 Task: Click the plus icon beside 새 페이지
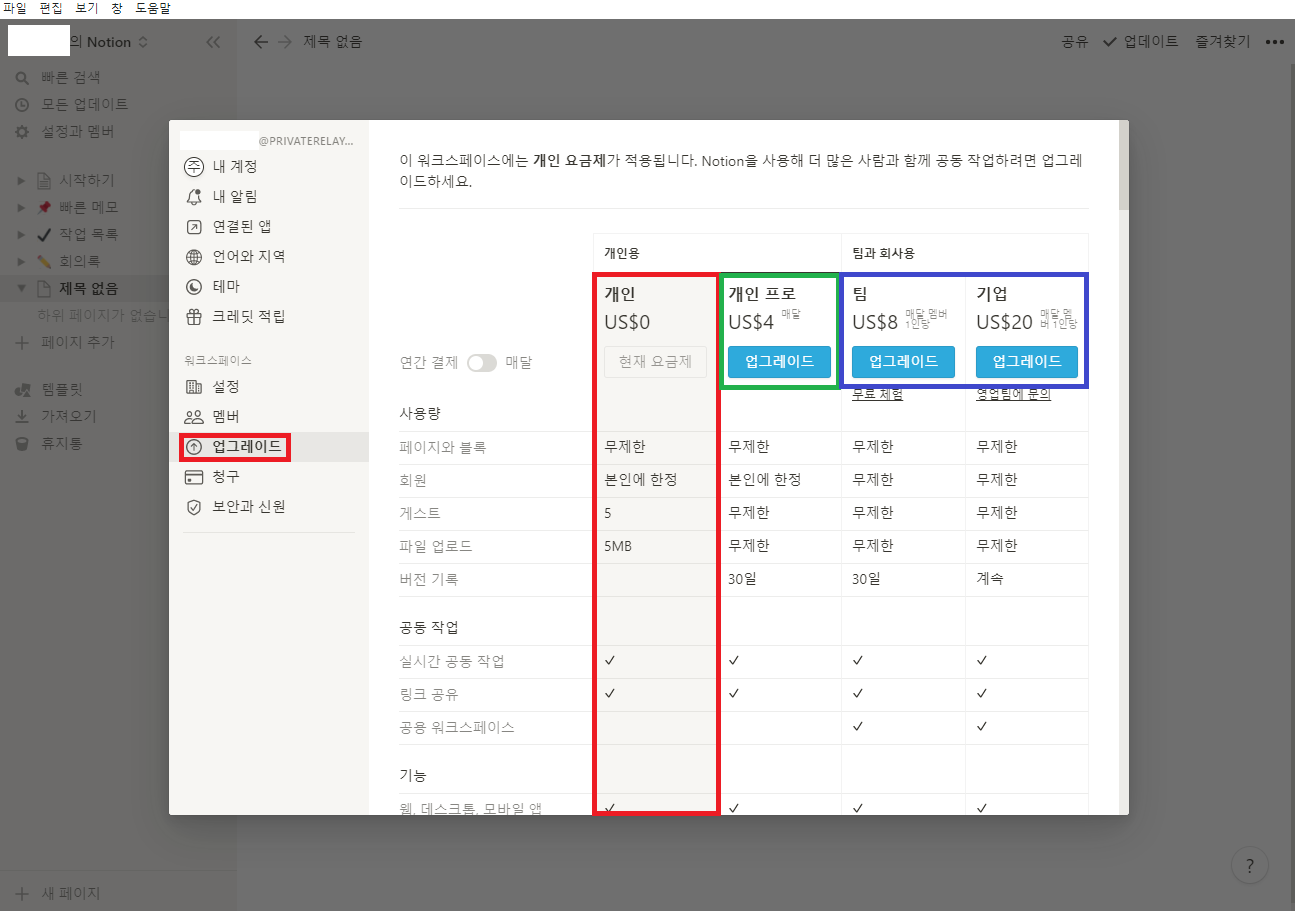pyautogui.click(x=22, y=893)
